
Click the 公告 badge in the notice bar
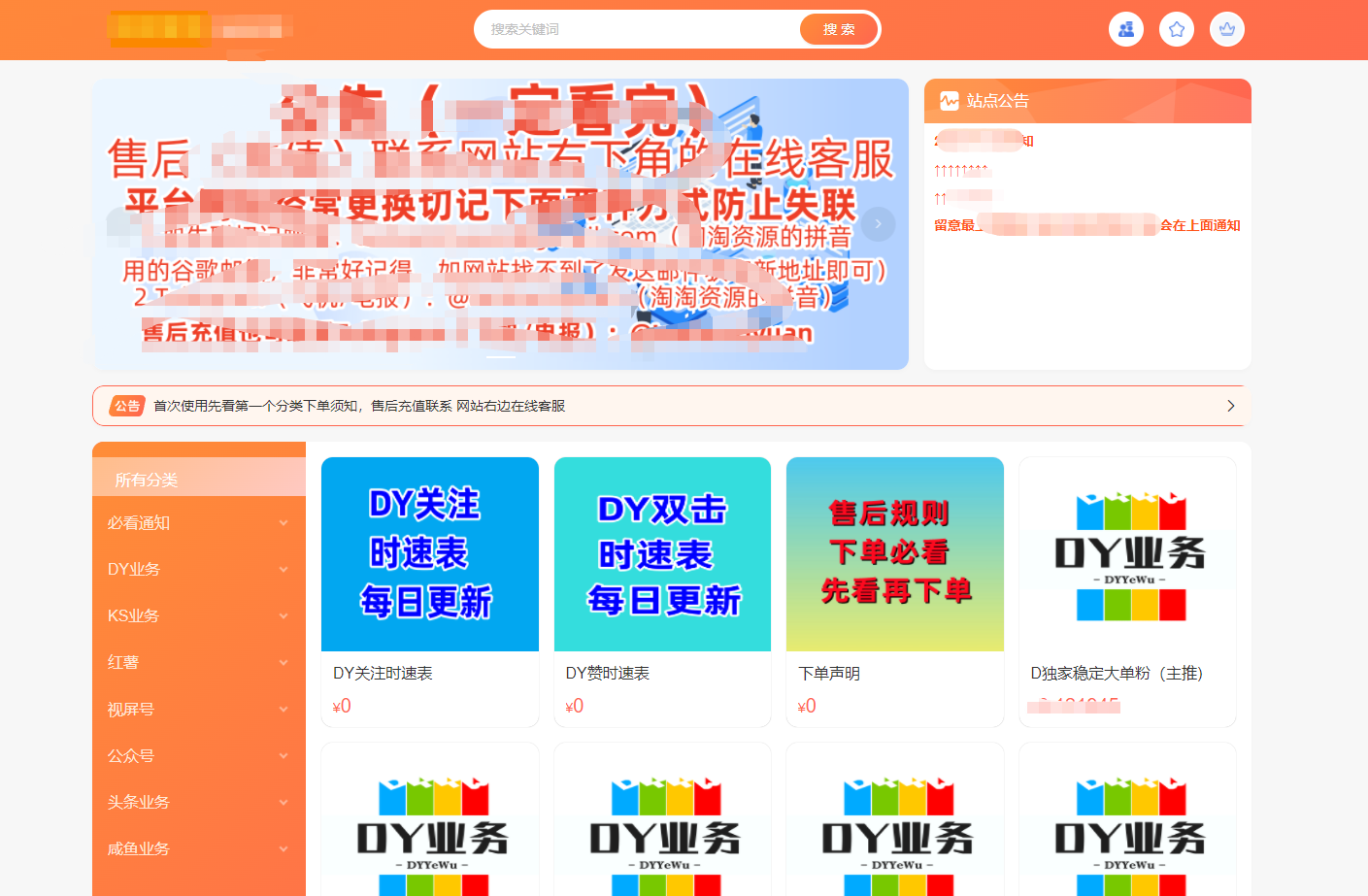click(125, 406)
